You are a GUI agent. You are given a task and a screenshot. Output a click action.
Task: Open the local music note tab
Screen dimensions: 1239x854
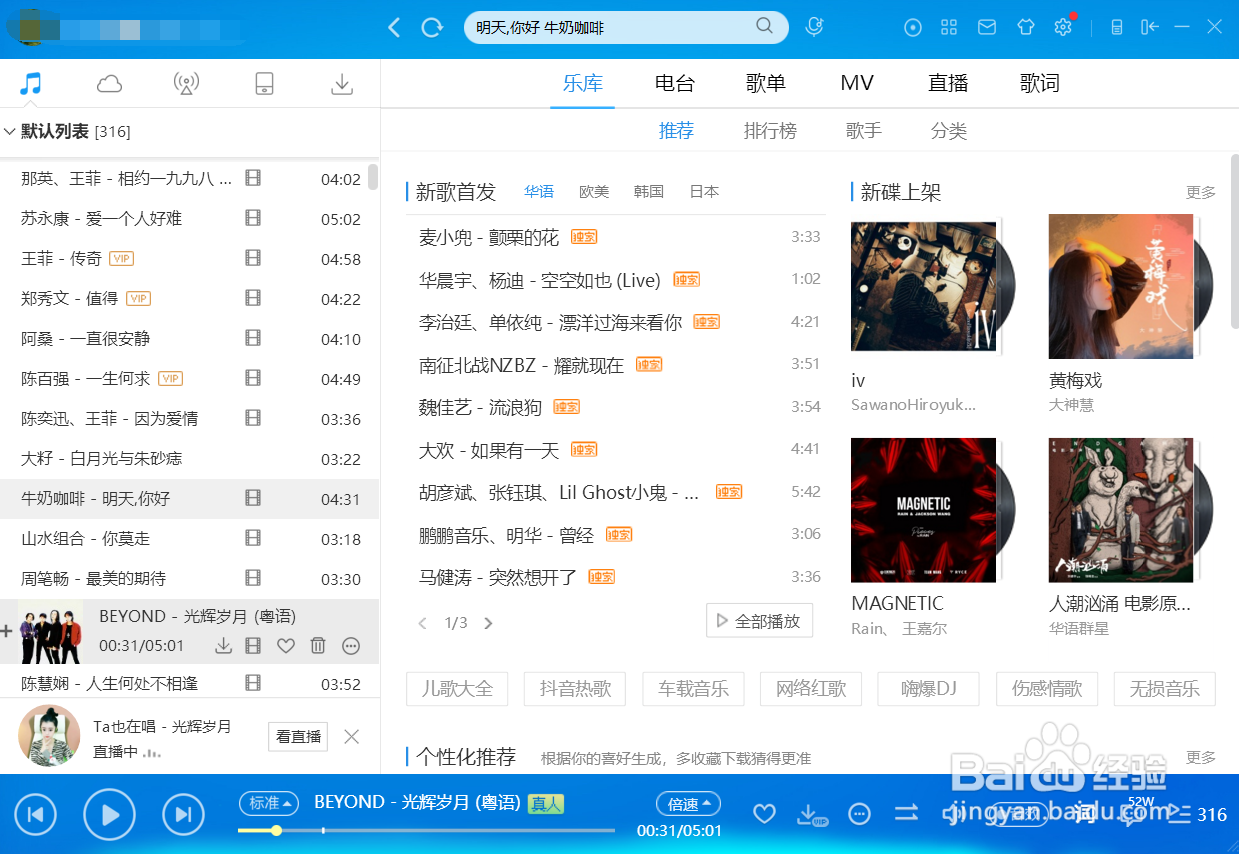tap(31, 84)
